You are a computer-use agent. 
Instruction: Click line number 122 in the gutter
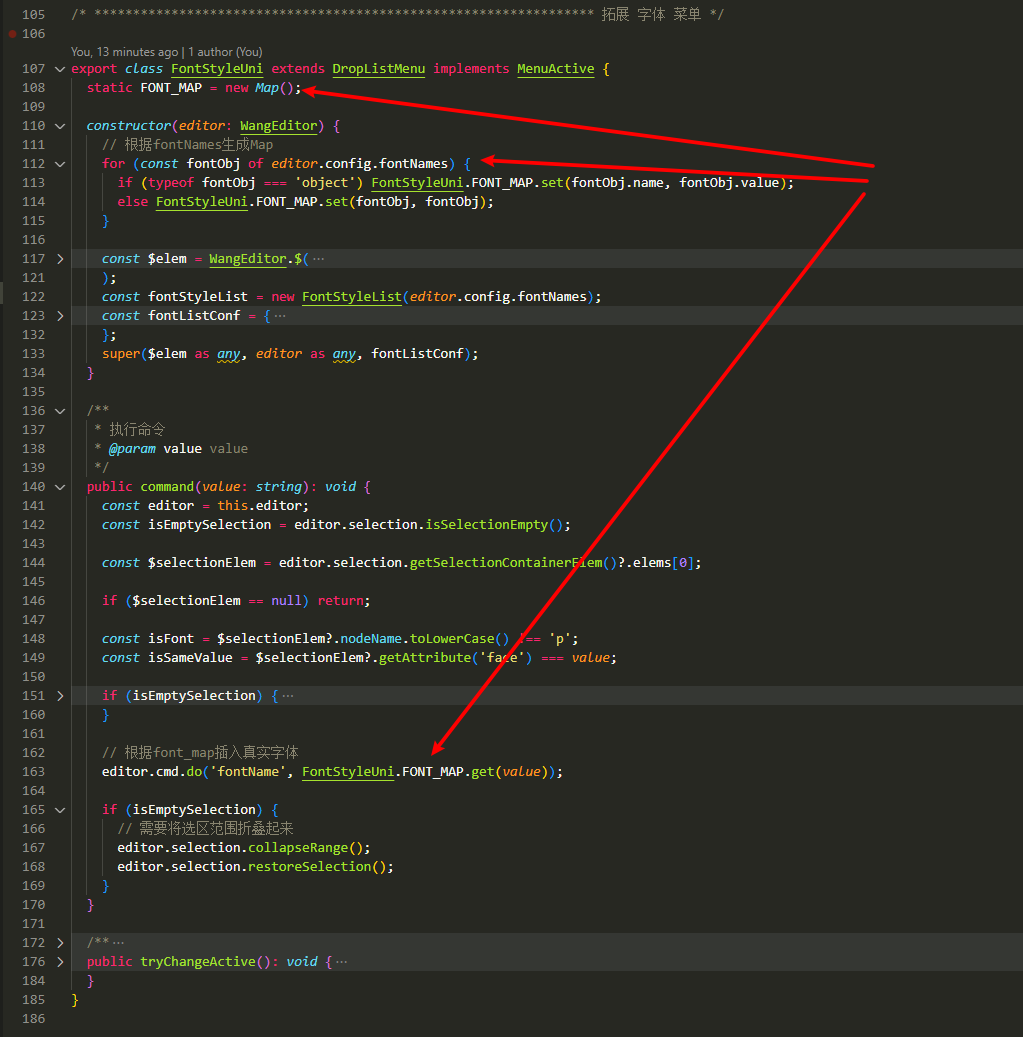tap(33, 297)
